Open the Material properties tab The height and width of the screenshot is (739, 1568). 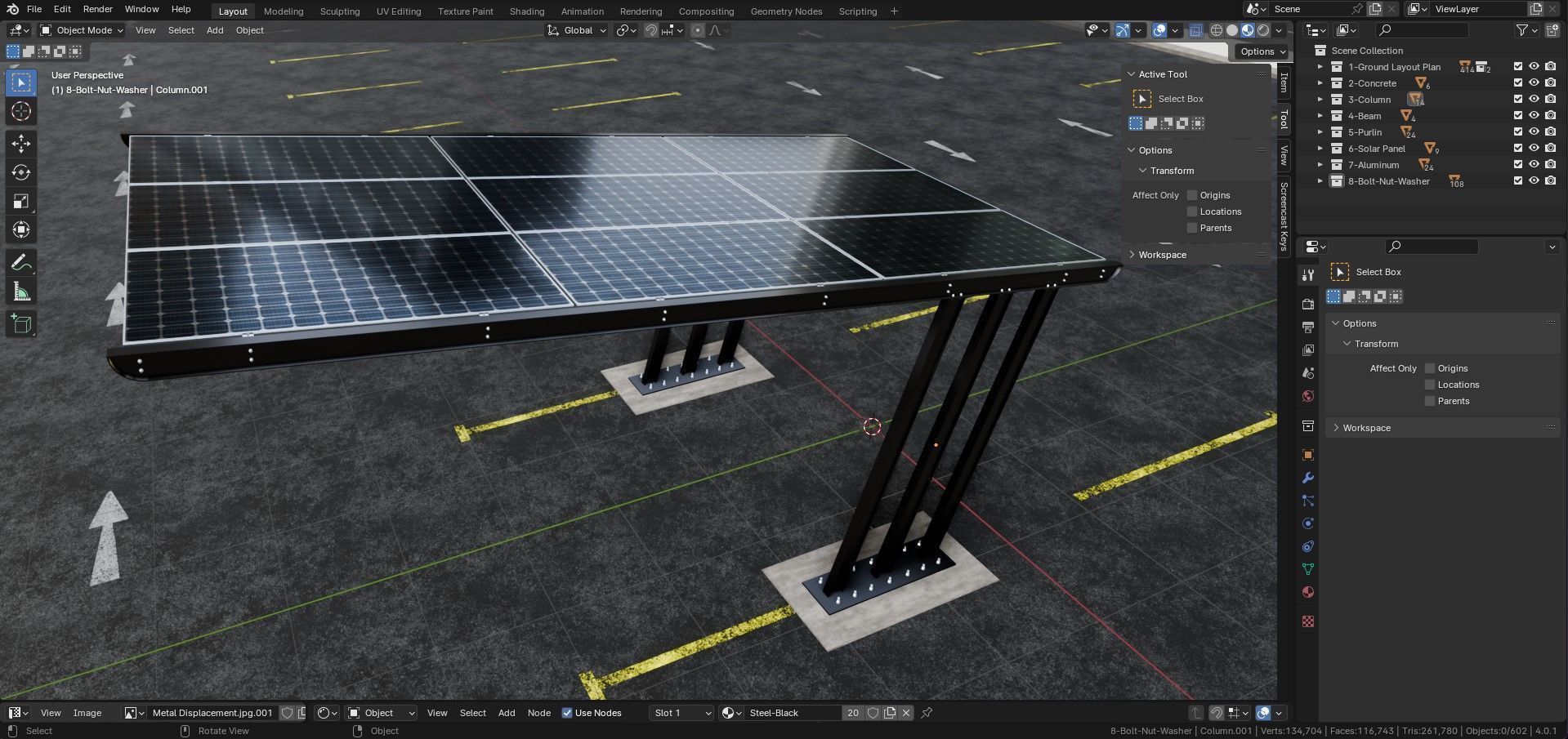[x=1308, y=592]
